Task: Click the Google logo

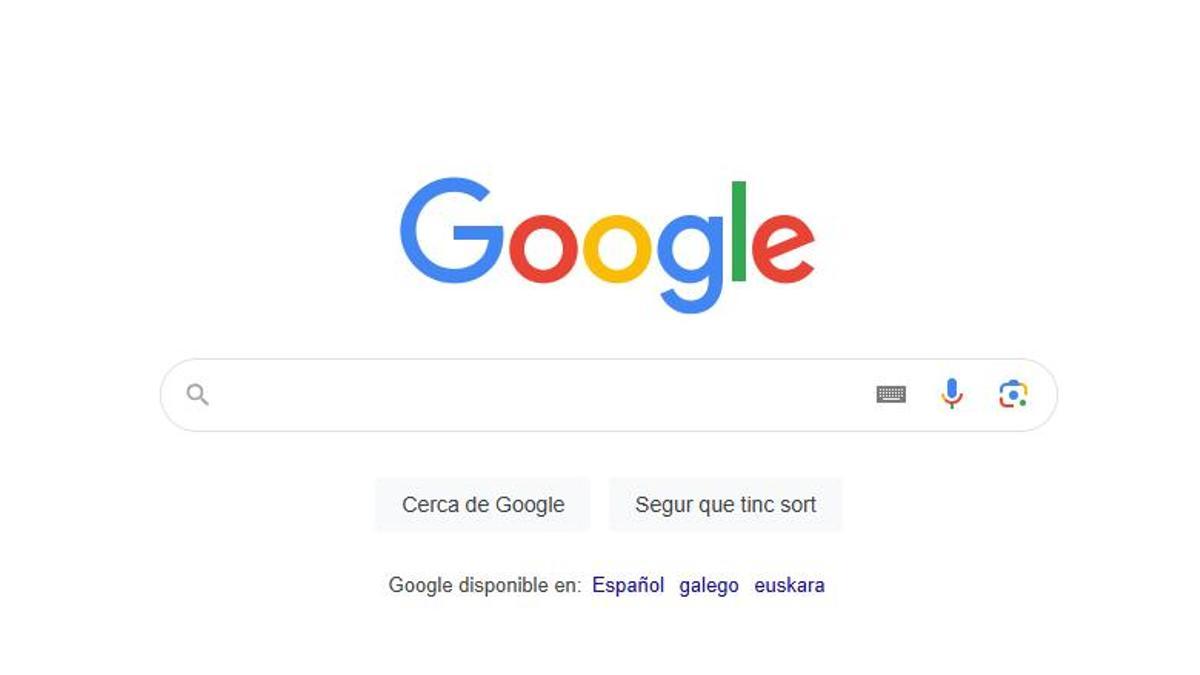Action: tap(607, 246)
